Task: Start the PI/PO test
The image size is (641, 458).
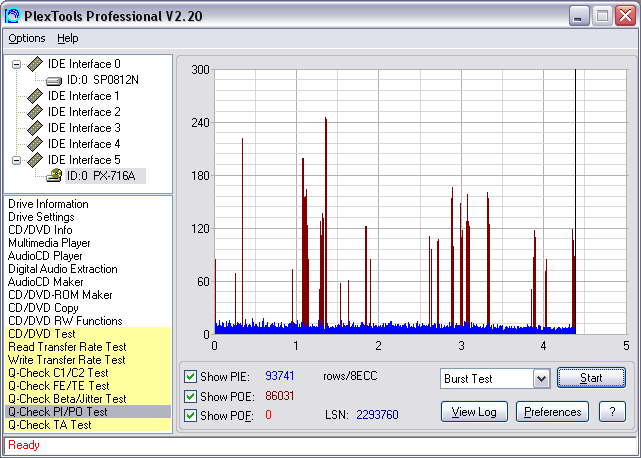Action: (591, 378)
